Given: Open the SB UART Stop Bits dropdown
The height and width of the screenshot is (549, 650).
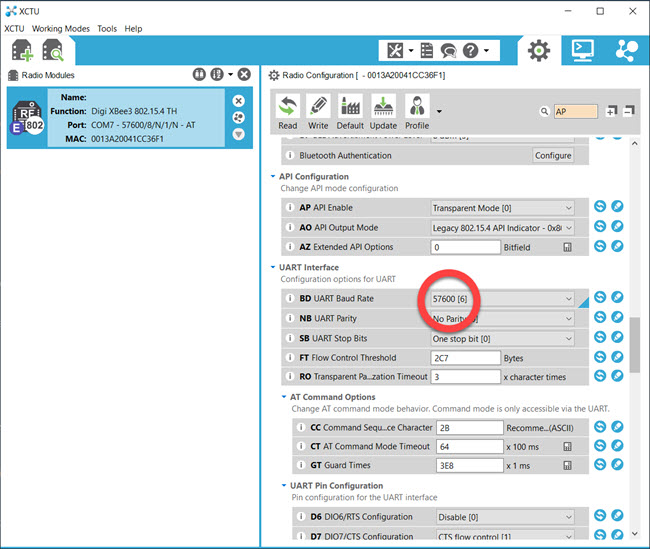Looking at the screenshot, I should pos(502,338).
